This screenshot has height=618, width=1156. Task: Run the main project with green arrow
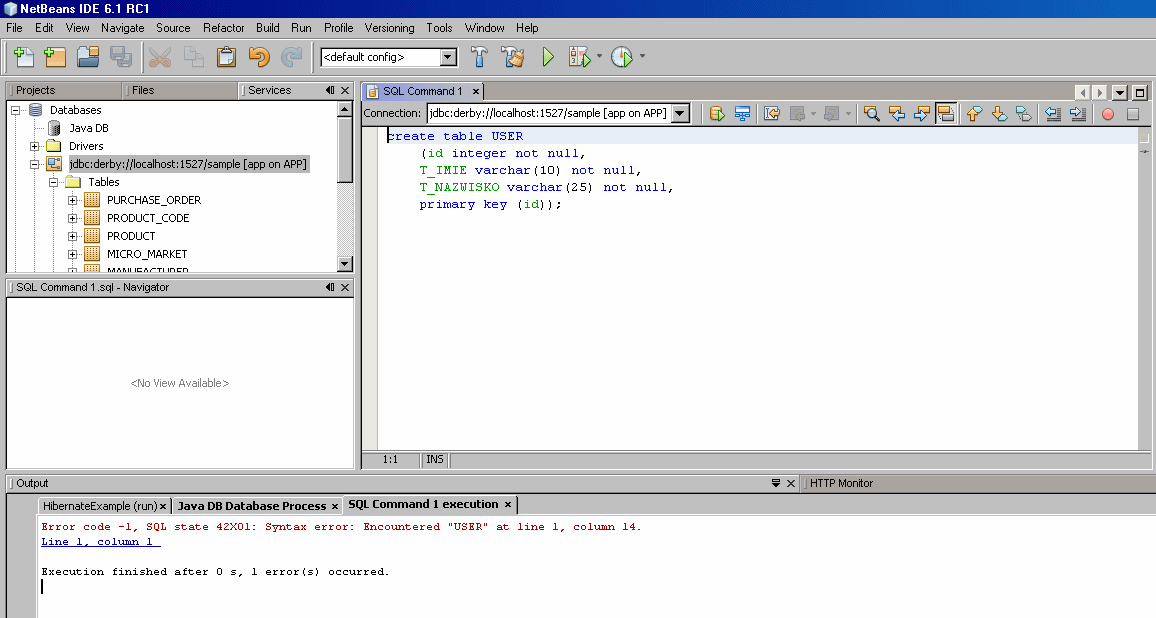548,57
